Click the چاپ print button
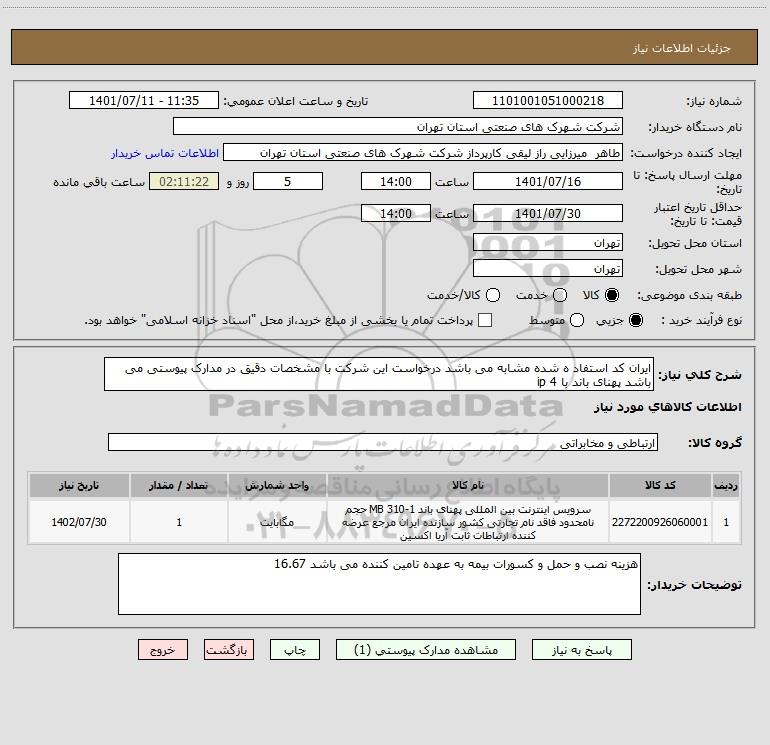Image resolution: width=770 pixels, height=745 pixels. [295, 650]
